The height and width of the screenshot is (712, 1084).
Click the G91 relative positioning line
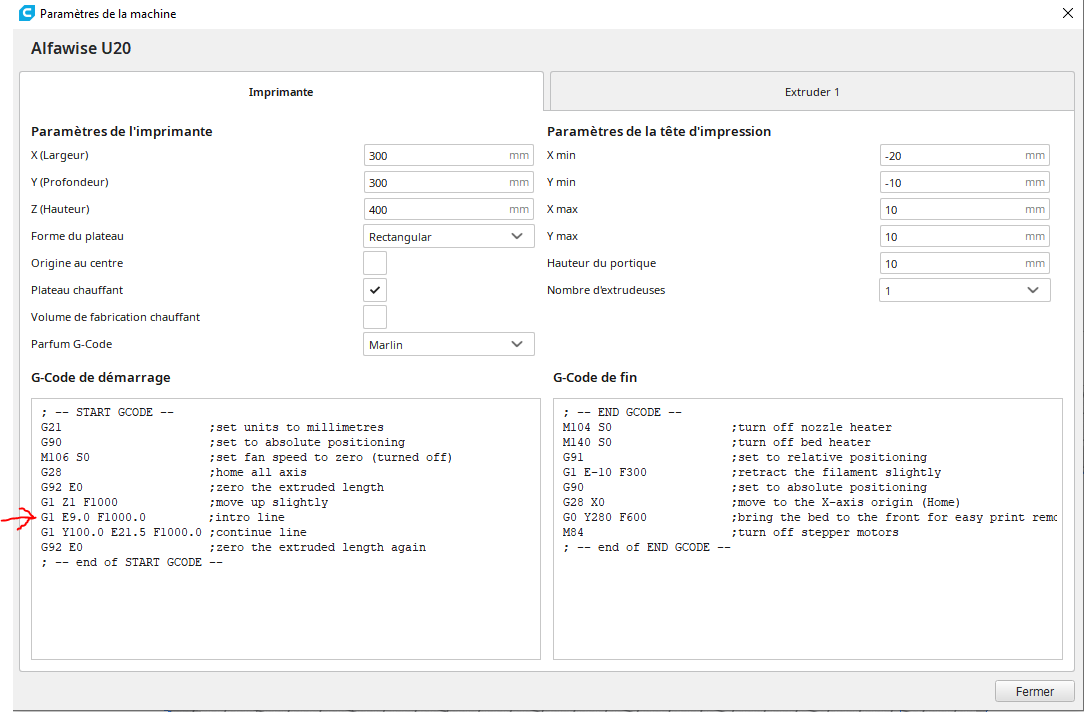745,457
